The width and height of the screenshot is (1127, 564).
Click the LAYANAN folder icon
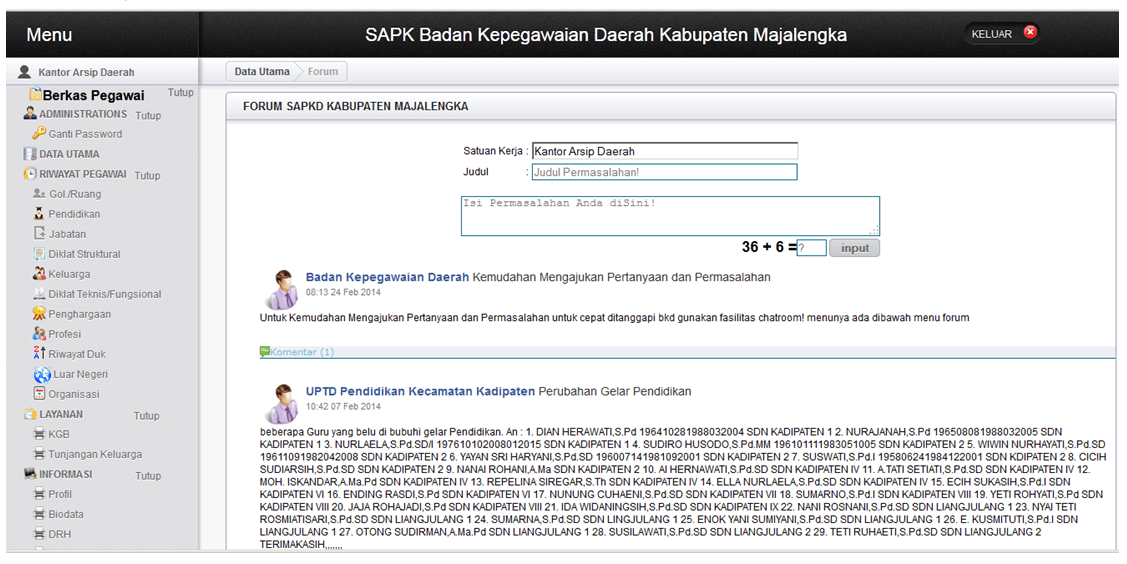(x=30, y=415)
